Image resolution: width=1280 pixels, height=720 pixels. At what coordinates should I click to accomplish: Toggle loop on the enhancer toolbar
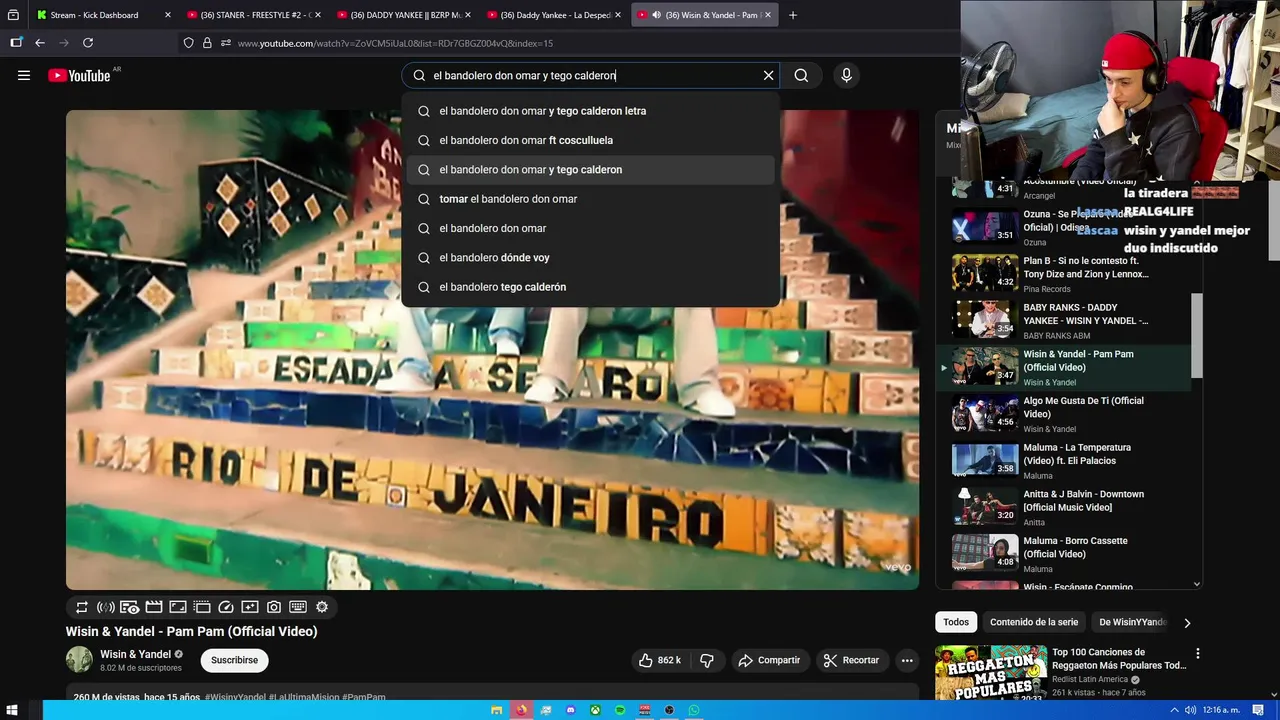pos(82,607)
